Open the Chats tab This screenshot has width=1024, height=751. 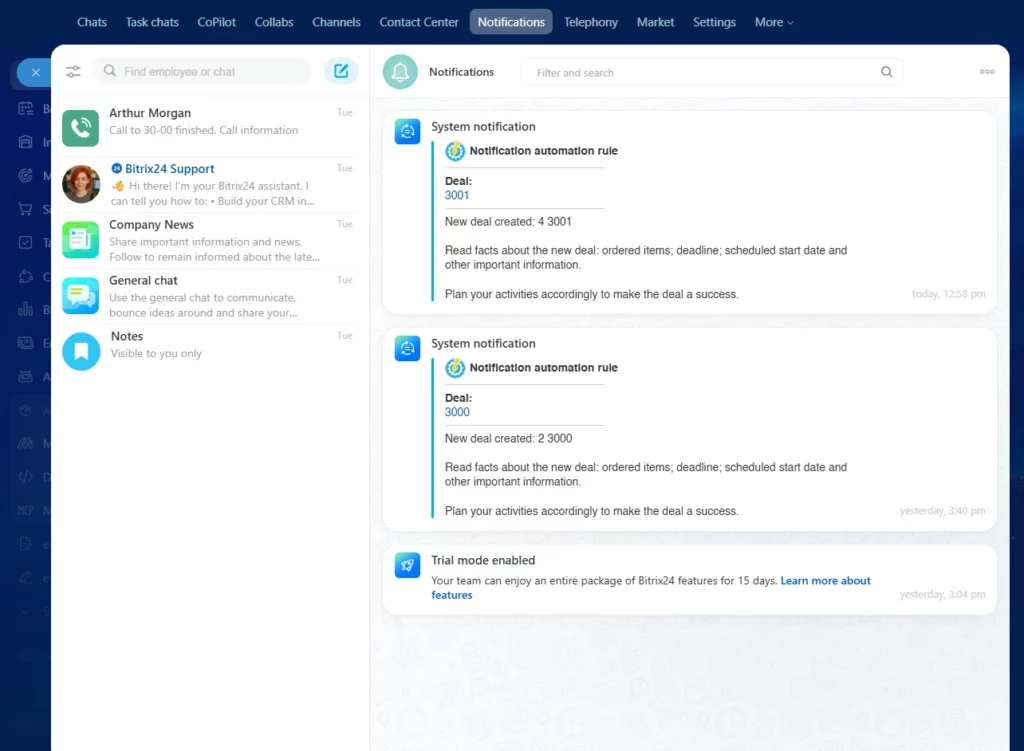[x=91, y=22]
